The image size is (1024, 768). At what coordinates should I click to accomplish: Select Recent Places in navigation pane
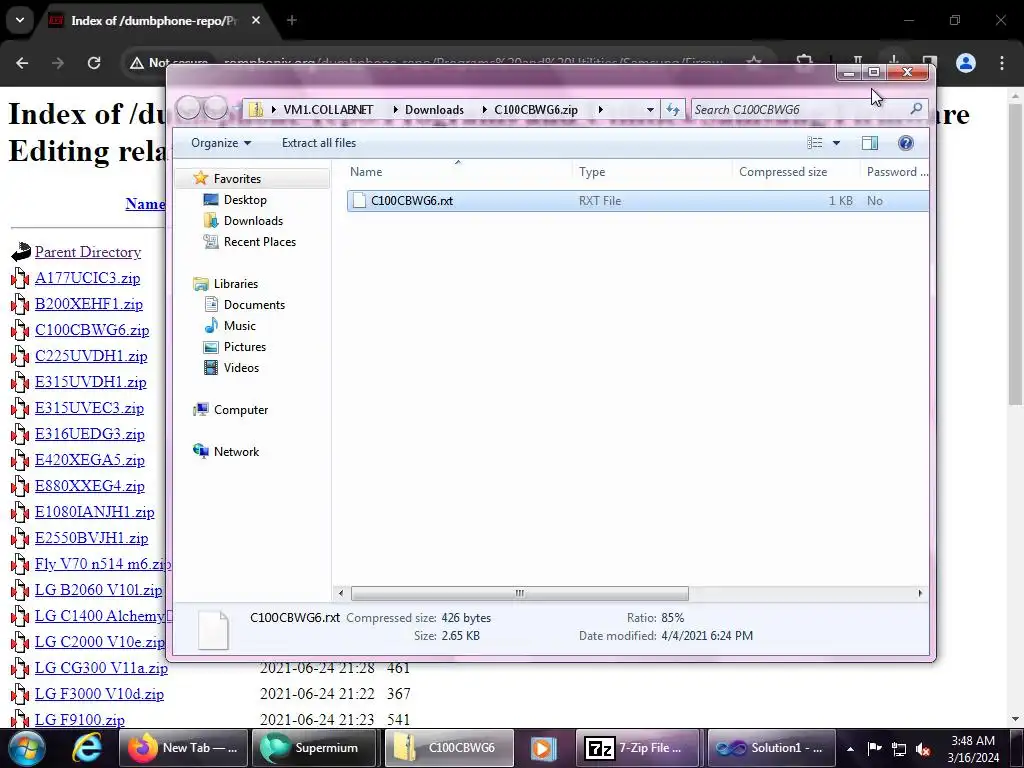(x=259, y=242)
